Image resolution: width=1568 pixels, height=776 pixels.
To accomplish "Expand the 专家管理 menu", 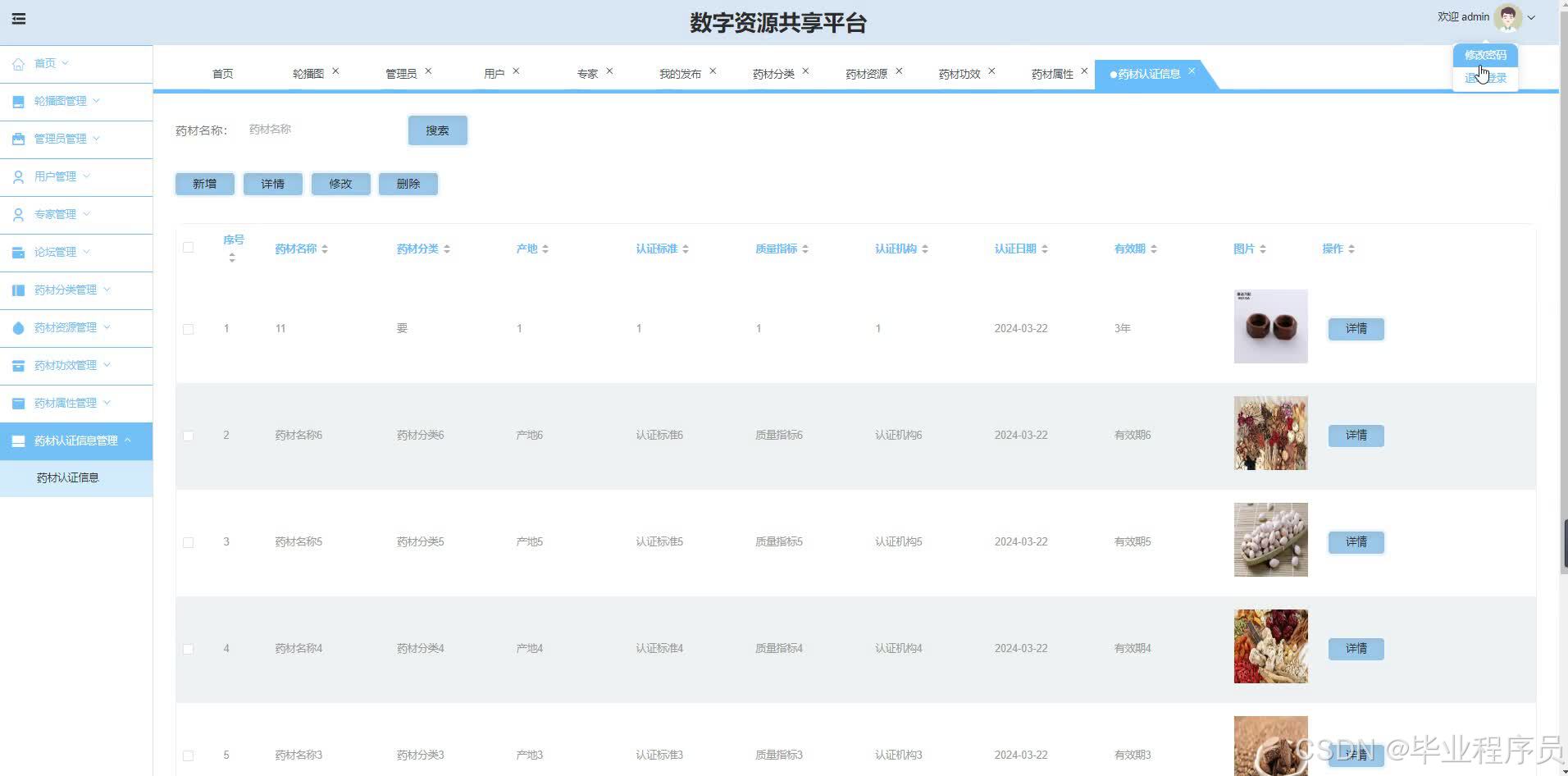I will 86,214.
